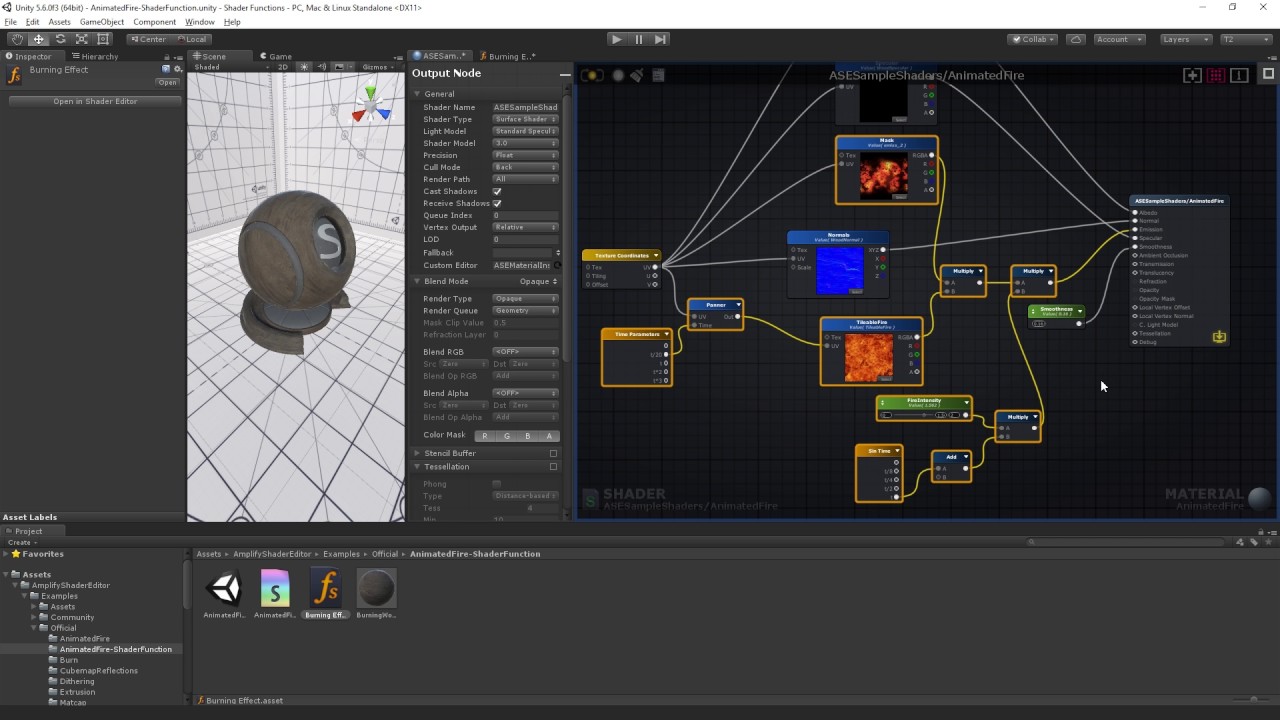Click the Play button
Screen dimensions: 1280x720
[617, 39]
